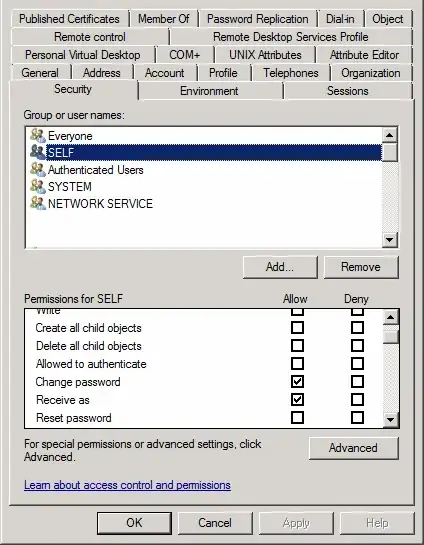The width and height of the screenshot is (424, 545).
Task: Uncheck Allow for Change password
Action: (297, 382)
